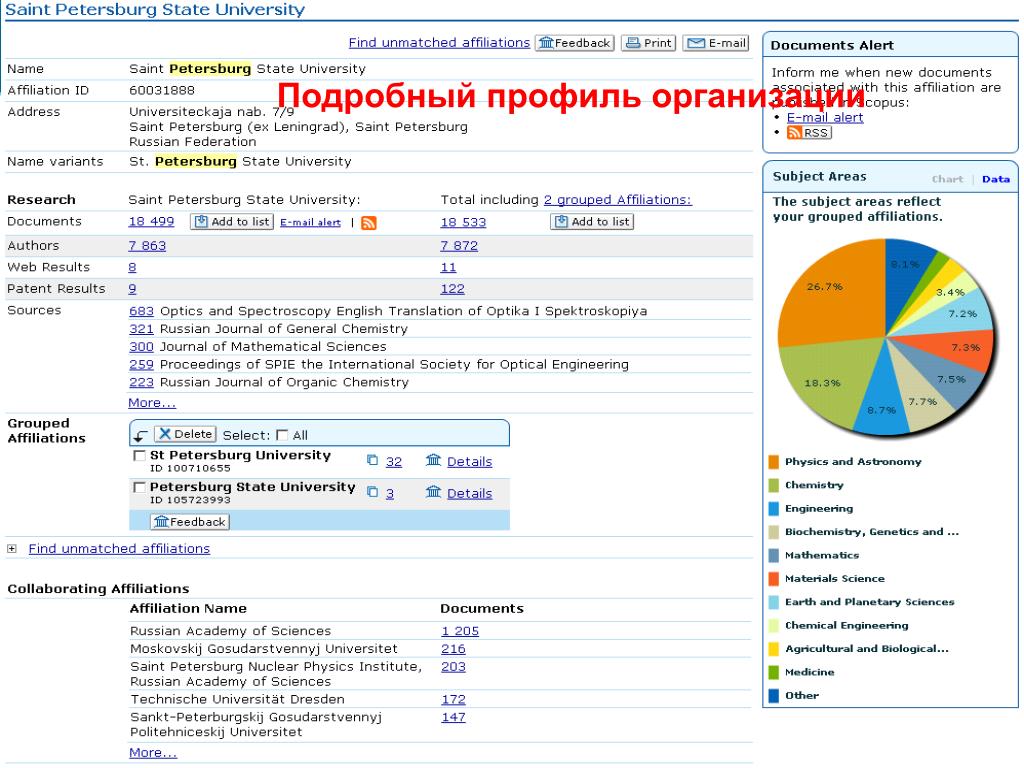The width and height of the screenshot is (1024, 768).
Task: Check the Petersburg State University checkbox
Action: pos(139,487)
